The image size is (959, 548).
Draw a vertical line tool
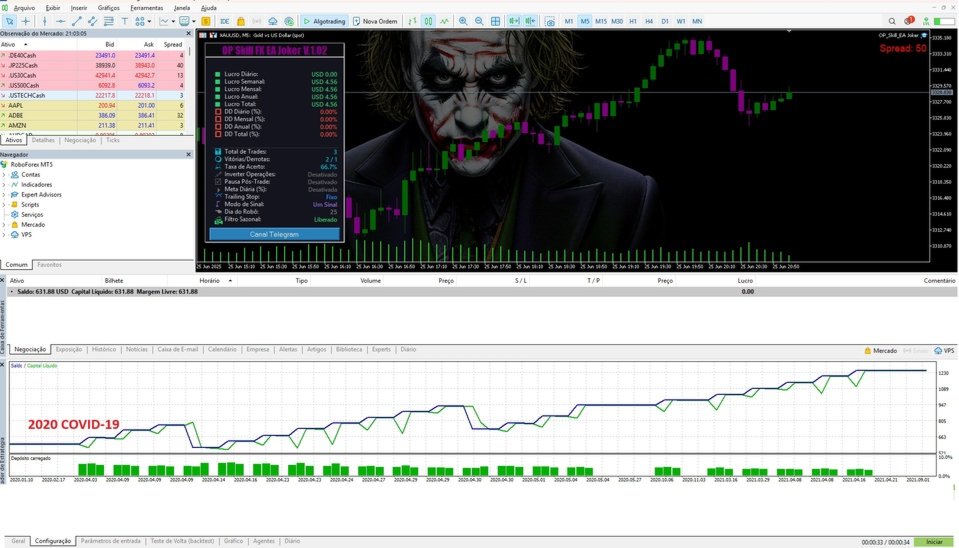[45, 21]
